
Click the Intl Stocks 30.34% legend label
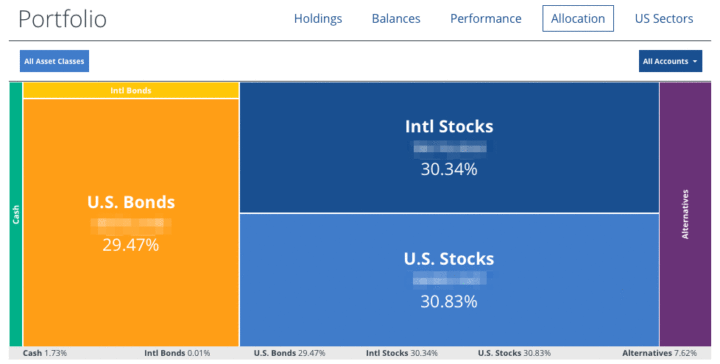point(402,353)
